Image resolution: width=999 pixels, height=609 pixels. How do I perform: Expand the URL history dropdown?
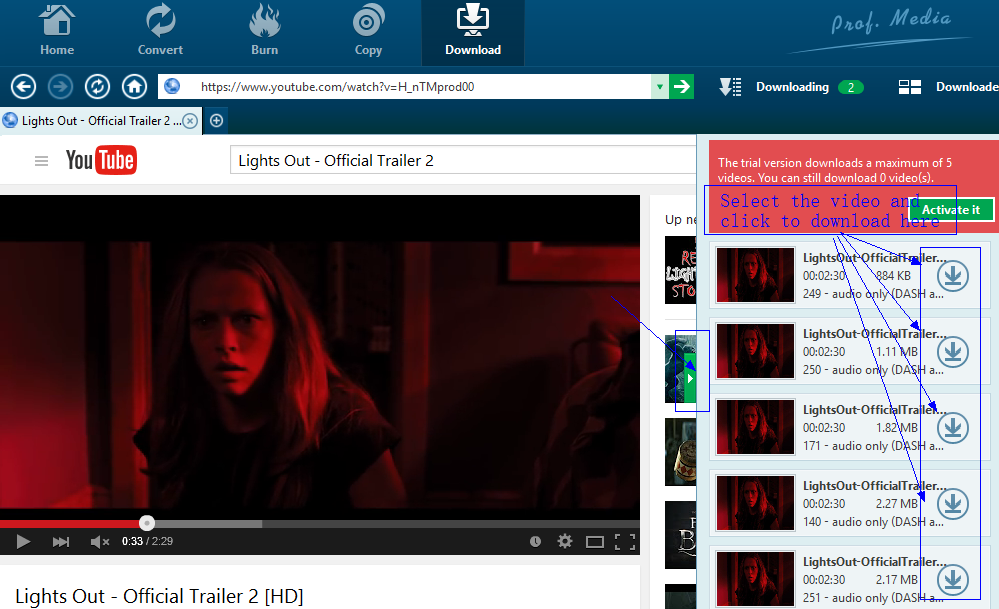click(659, 87)
